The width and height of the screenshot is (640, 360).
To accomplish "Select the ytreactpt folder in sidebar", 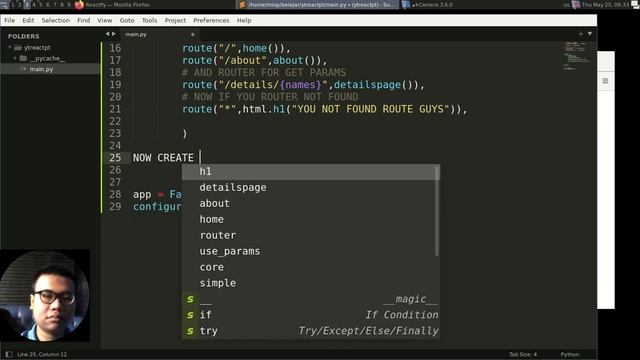I will [x=37, y=48].
